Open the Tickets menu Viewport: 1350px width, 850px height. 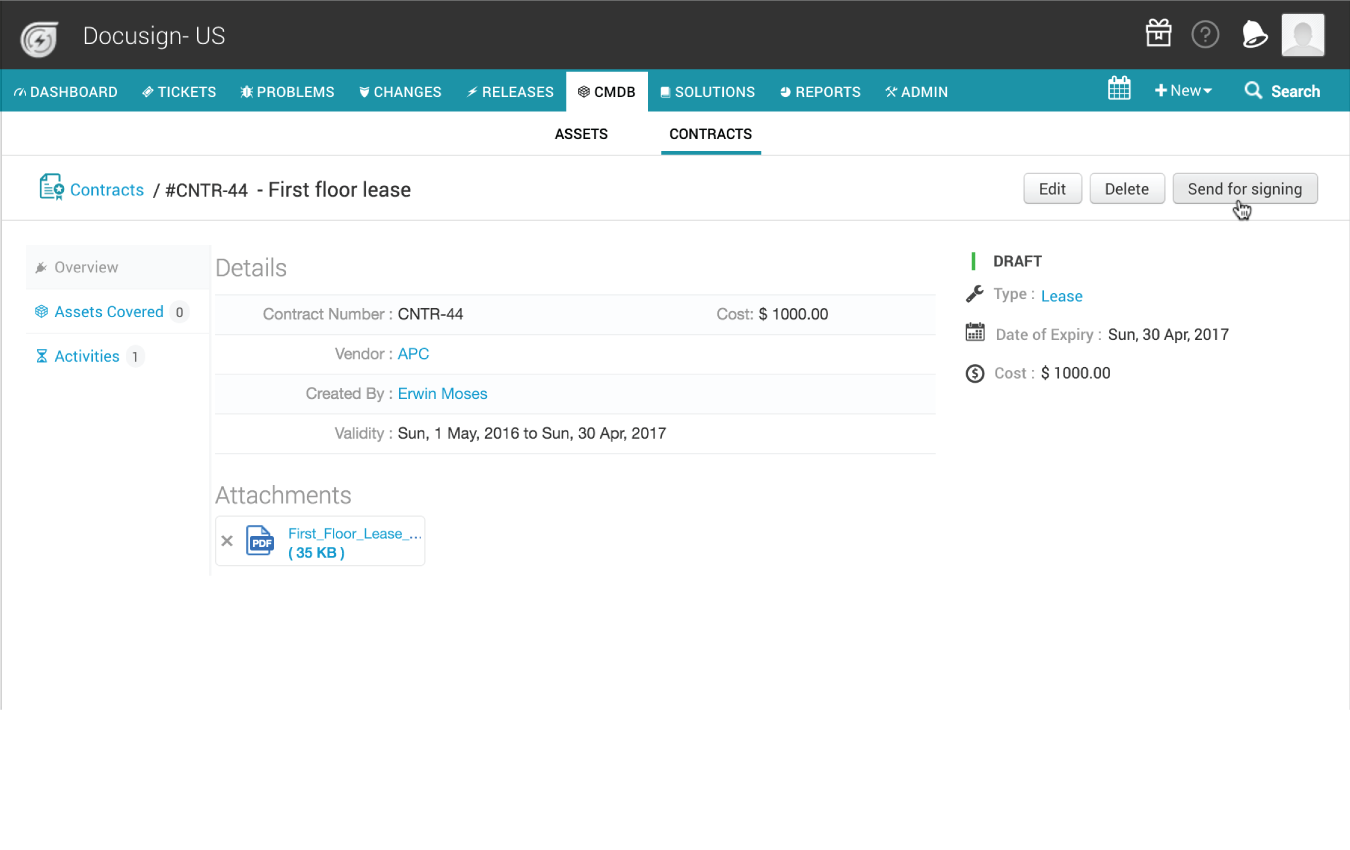pyautogui.click(x=179, y=92)
